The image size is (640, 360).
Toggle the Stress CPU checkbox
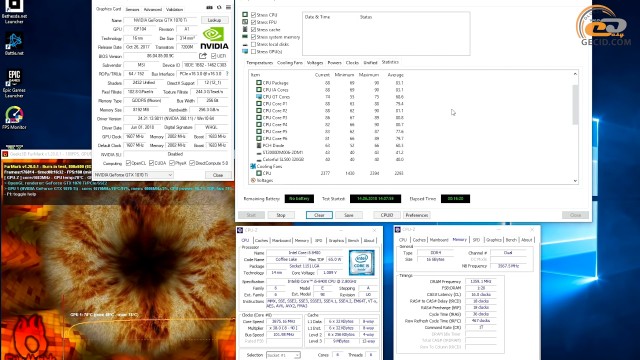pyautogui.click(x=253, y=15)
